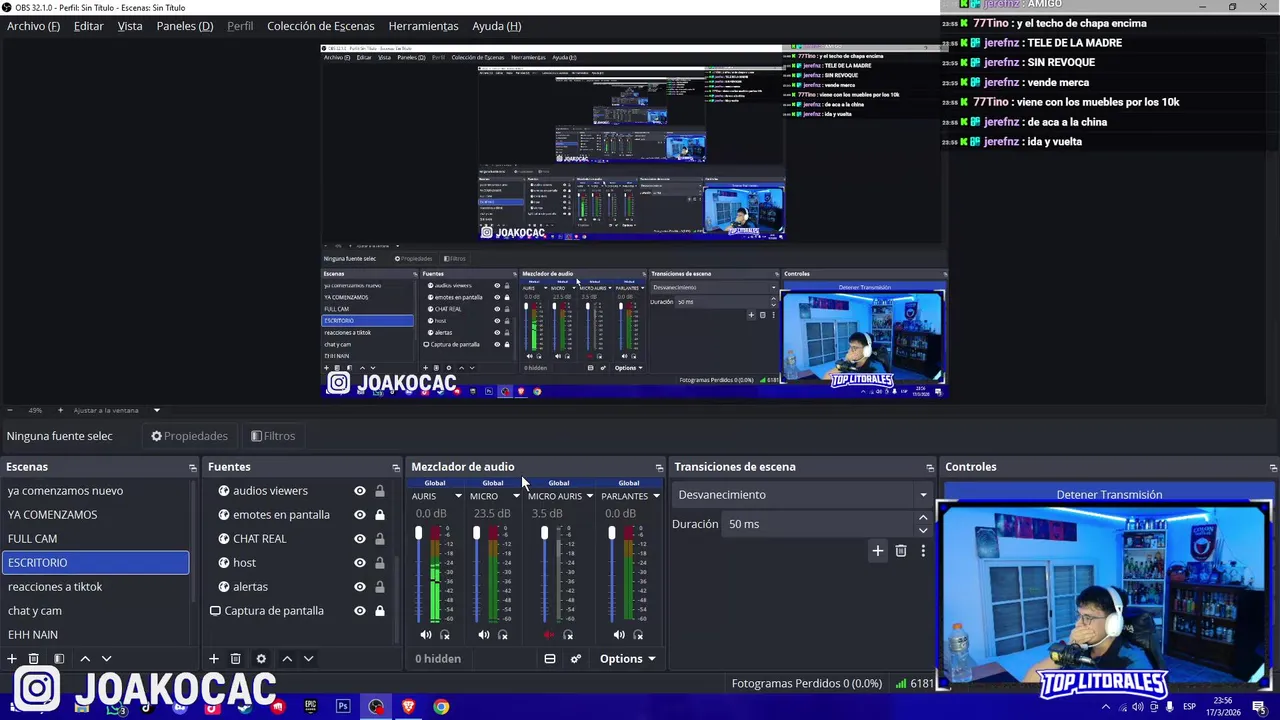Mute the PARLANTES audio channel

pyautogui.click(x=619, y=635)
